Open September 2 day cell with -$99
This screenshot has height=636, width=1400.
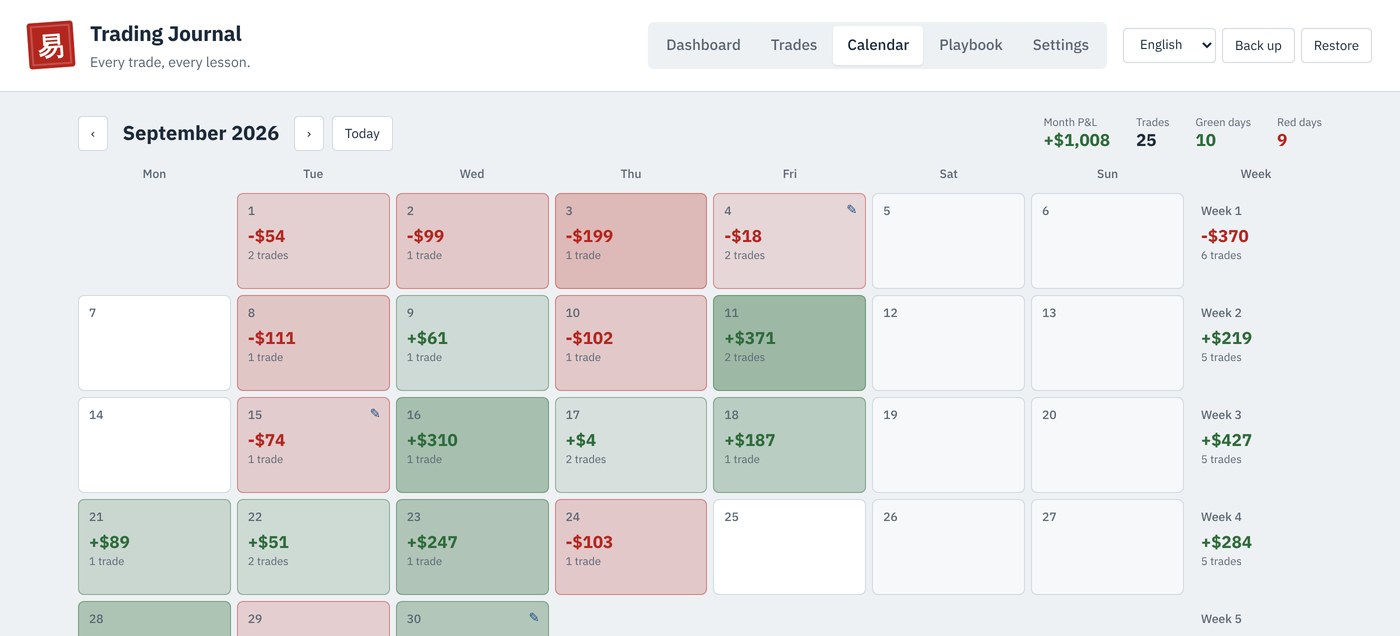[x=472, y=241]
